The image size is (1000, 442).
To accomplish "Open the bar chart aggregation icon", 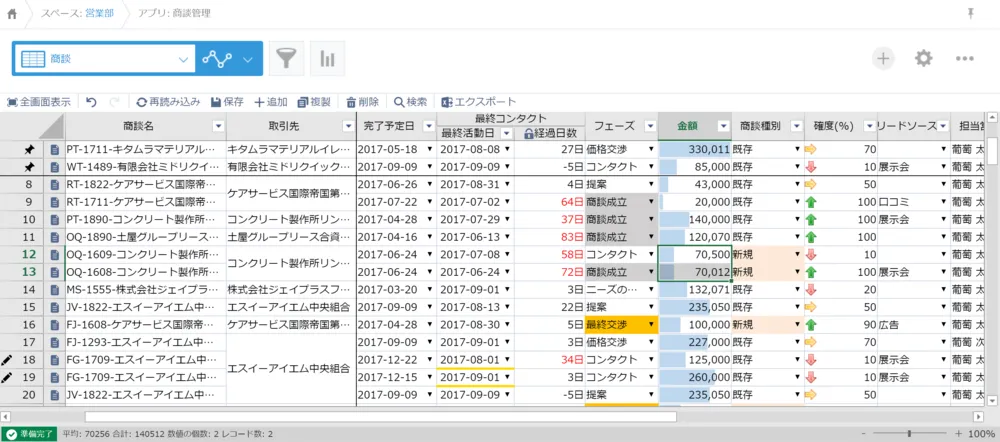I will pyautogui.click(x=327, y=59).
